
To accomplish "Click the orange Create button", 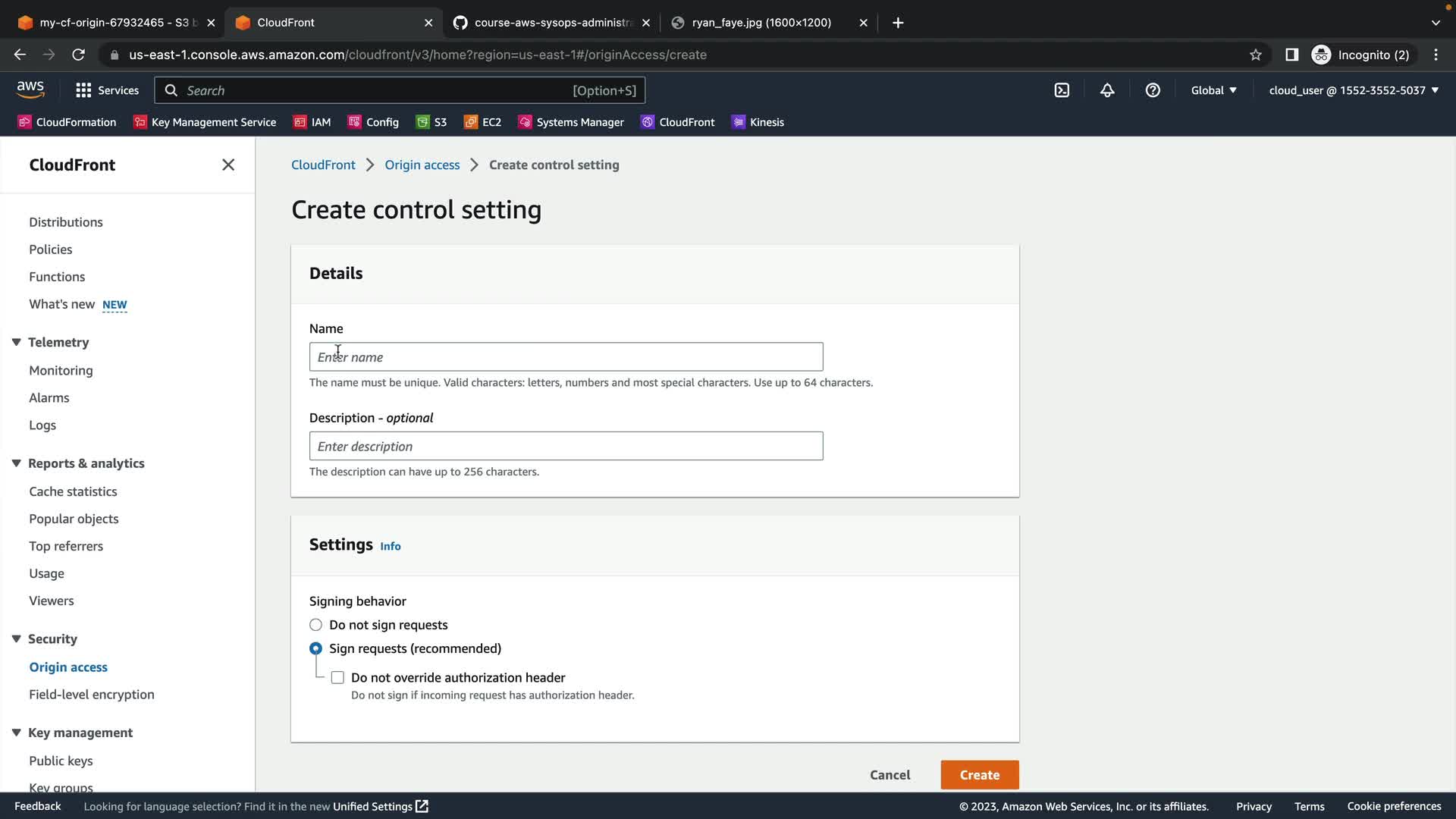I will pos(979,774).
